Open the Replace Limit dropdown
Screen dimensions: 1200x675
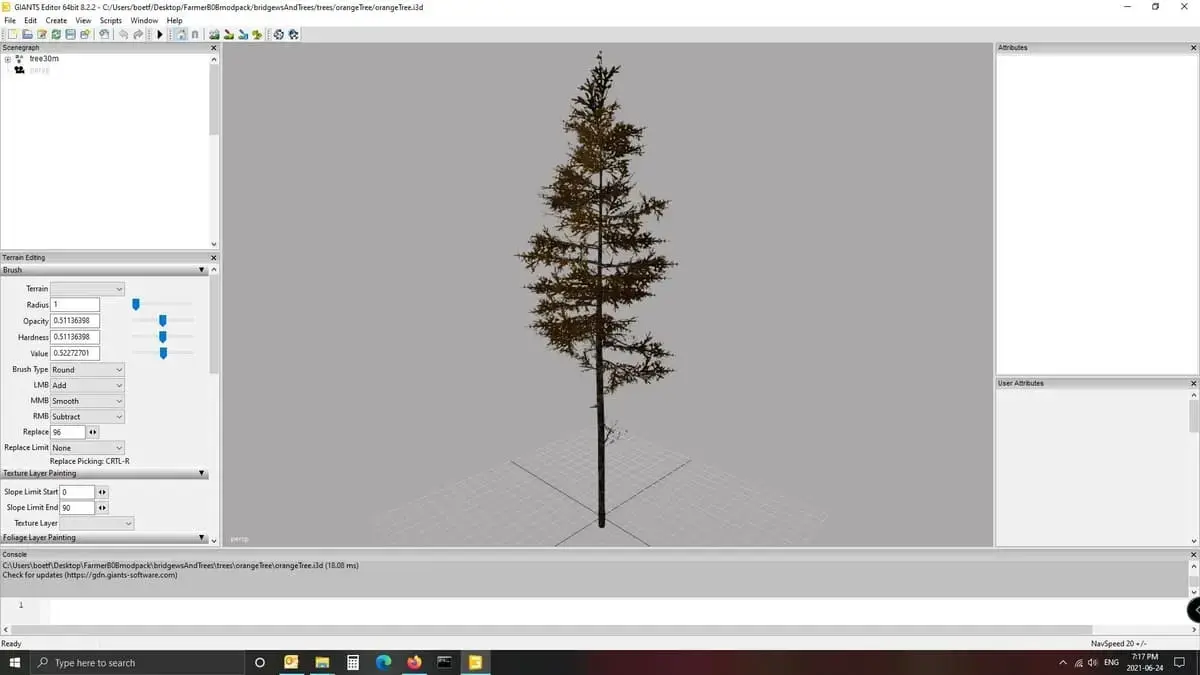[x=88, y=448]
